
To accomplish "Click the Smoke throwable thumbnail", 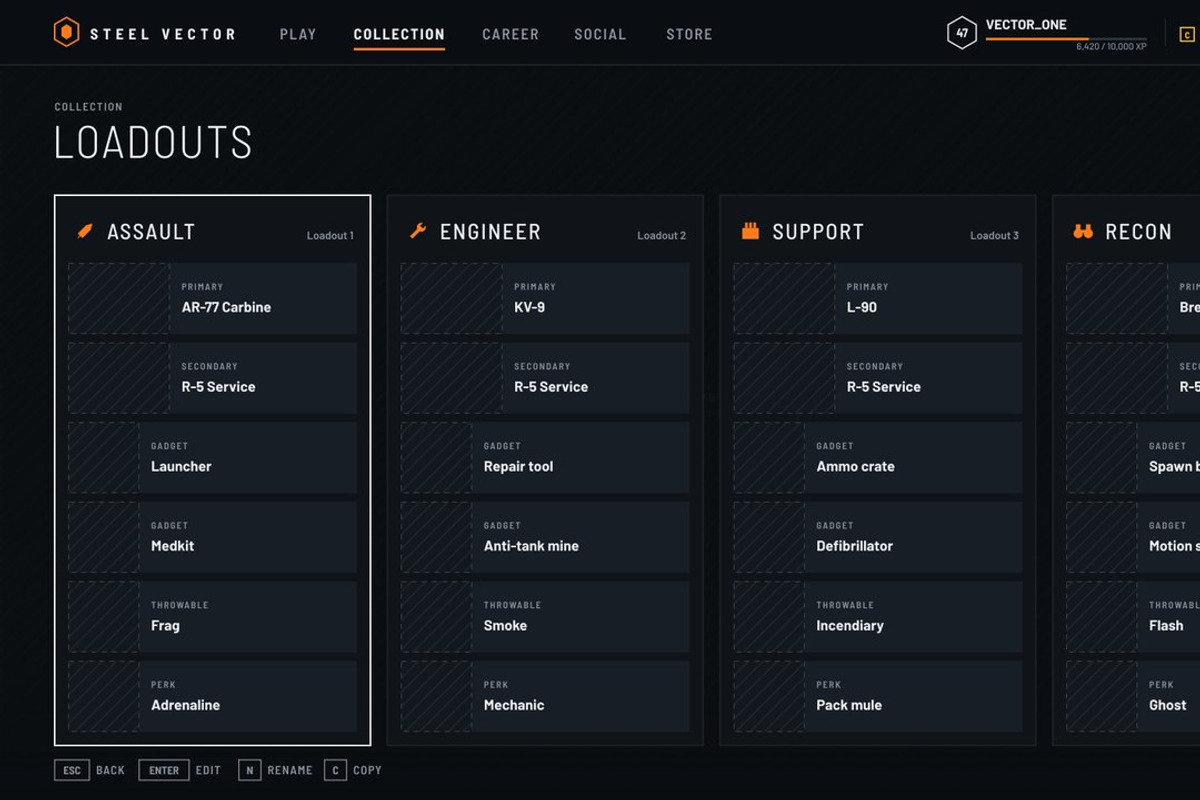I will [x=437, y=617].
